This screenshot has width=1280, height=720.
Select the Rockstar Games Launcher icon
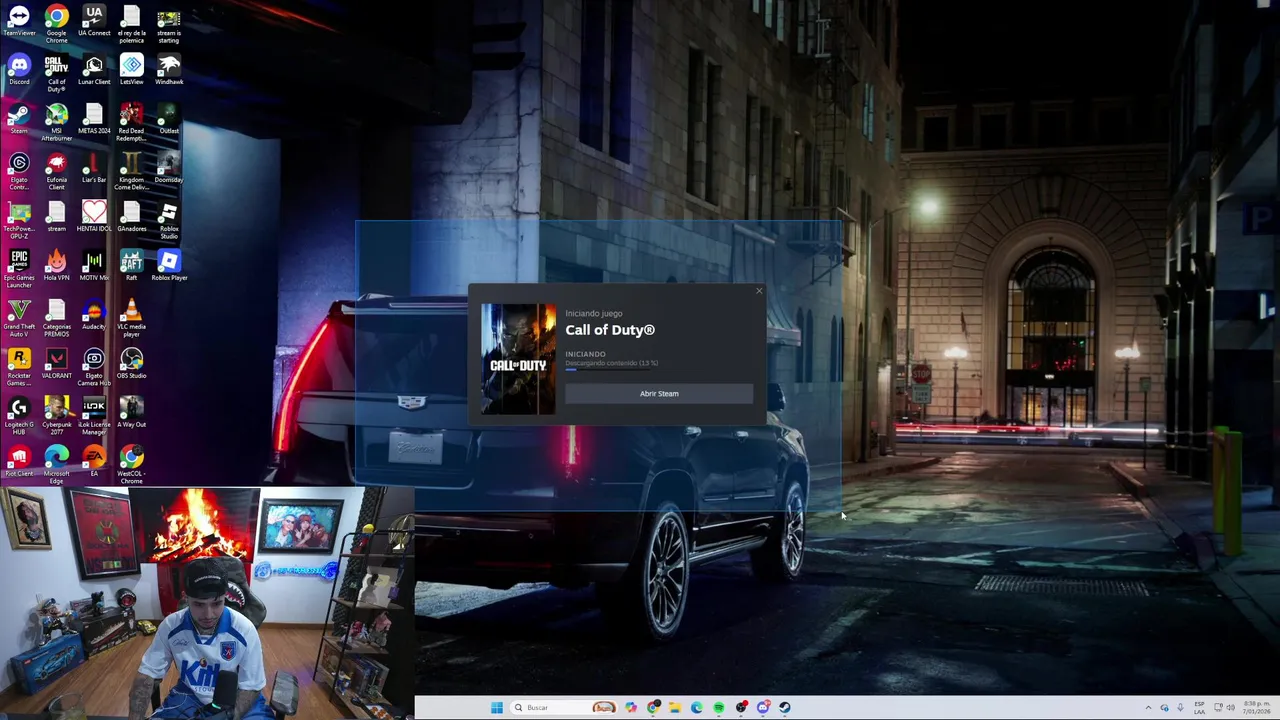[x=19, y=367]
